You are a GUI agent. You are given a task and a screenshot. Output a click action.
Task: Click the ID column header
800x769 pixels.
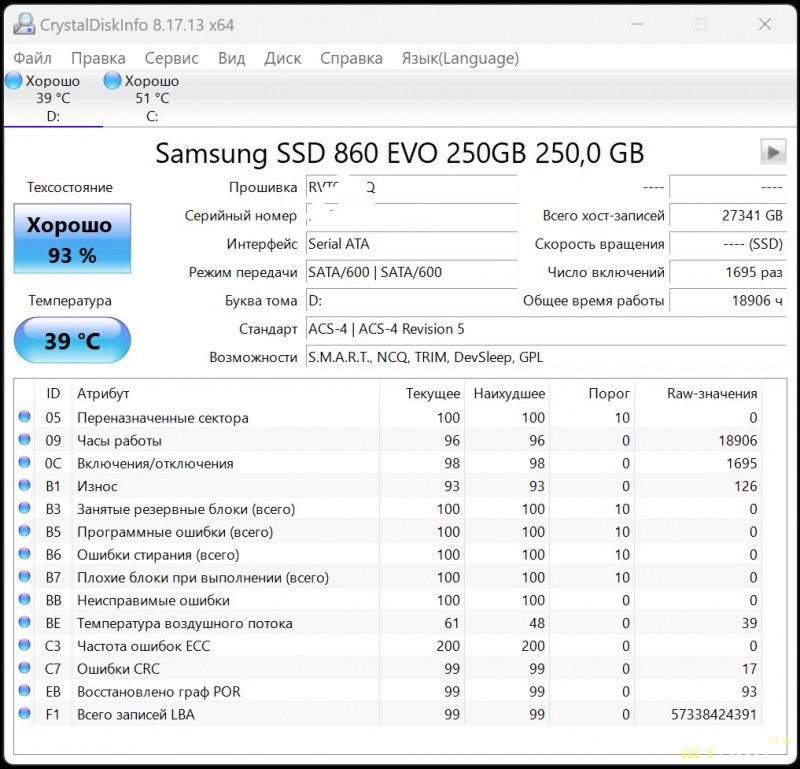click(53, 393)
